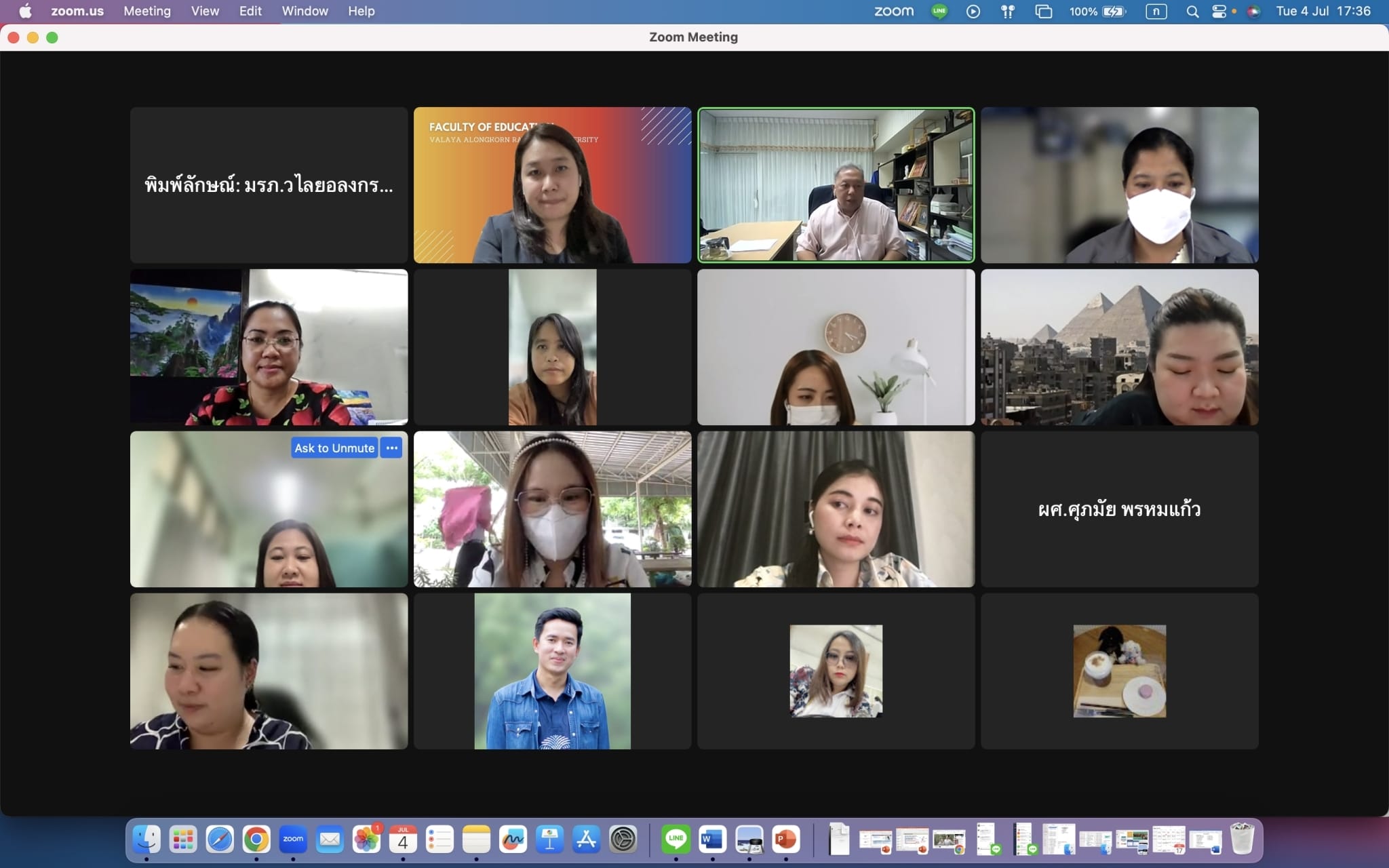The width and height of the screenshot is (1389, 868).
Task: Click the Siri icon in menu bar
Action: click(x=1253, y=11)
